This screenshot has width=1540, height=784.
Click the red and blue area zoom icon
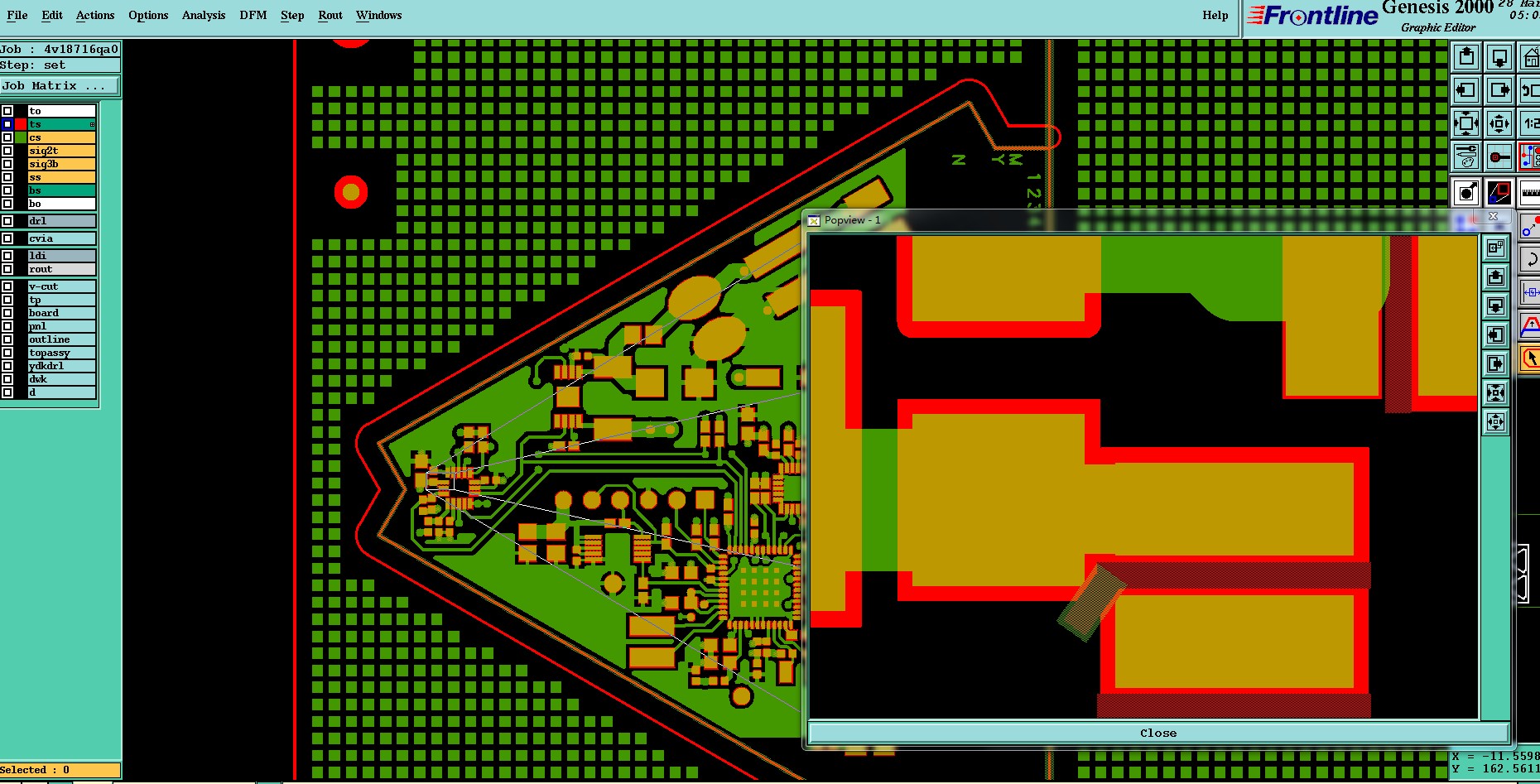1499,193
